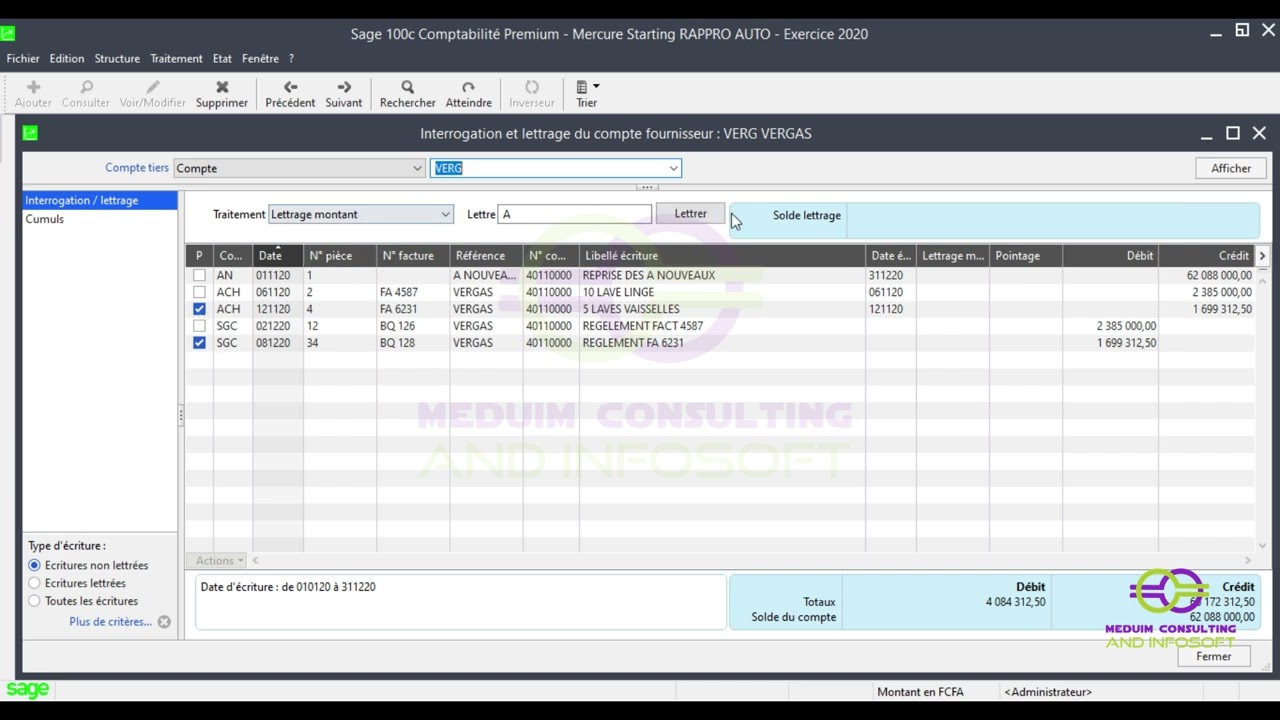This screenshot has width=1280, height=720.
Task: Click the date cell 021220
Action: [273, 326]
